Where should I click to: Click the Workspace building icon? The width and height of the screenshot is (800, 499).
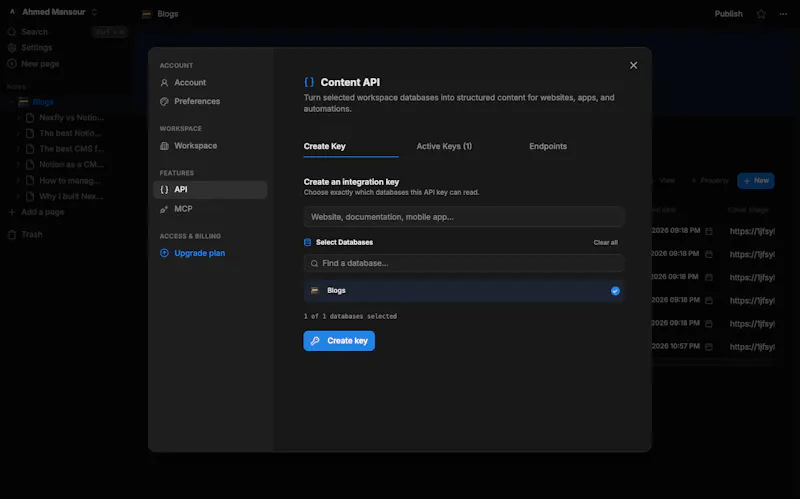164,146
